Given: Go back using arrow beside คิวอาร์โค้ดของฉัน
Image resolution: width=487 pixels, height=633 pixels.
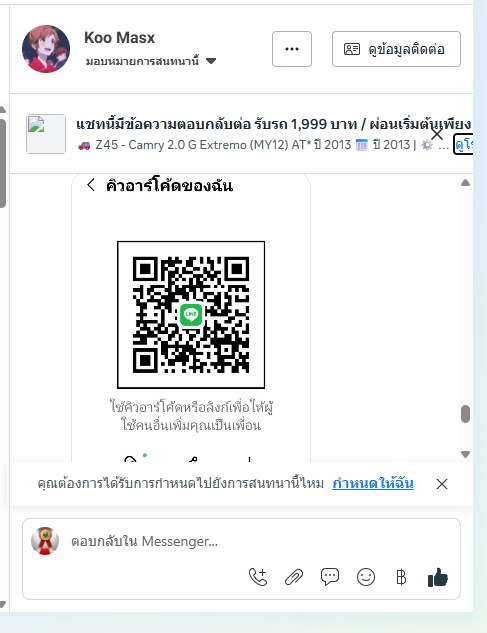Looking at the screenshot, I should coord(91,185).
